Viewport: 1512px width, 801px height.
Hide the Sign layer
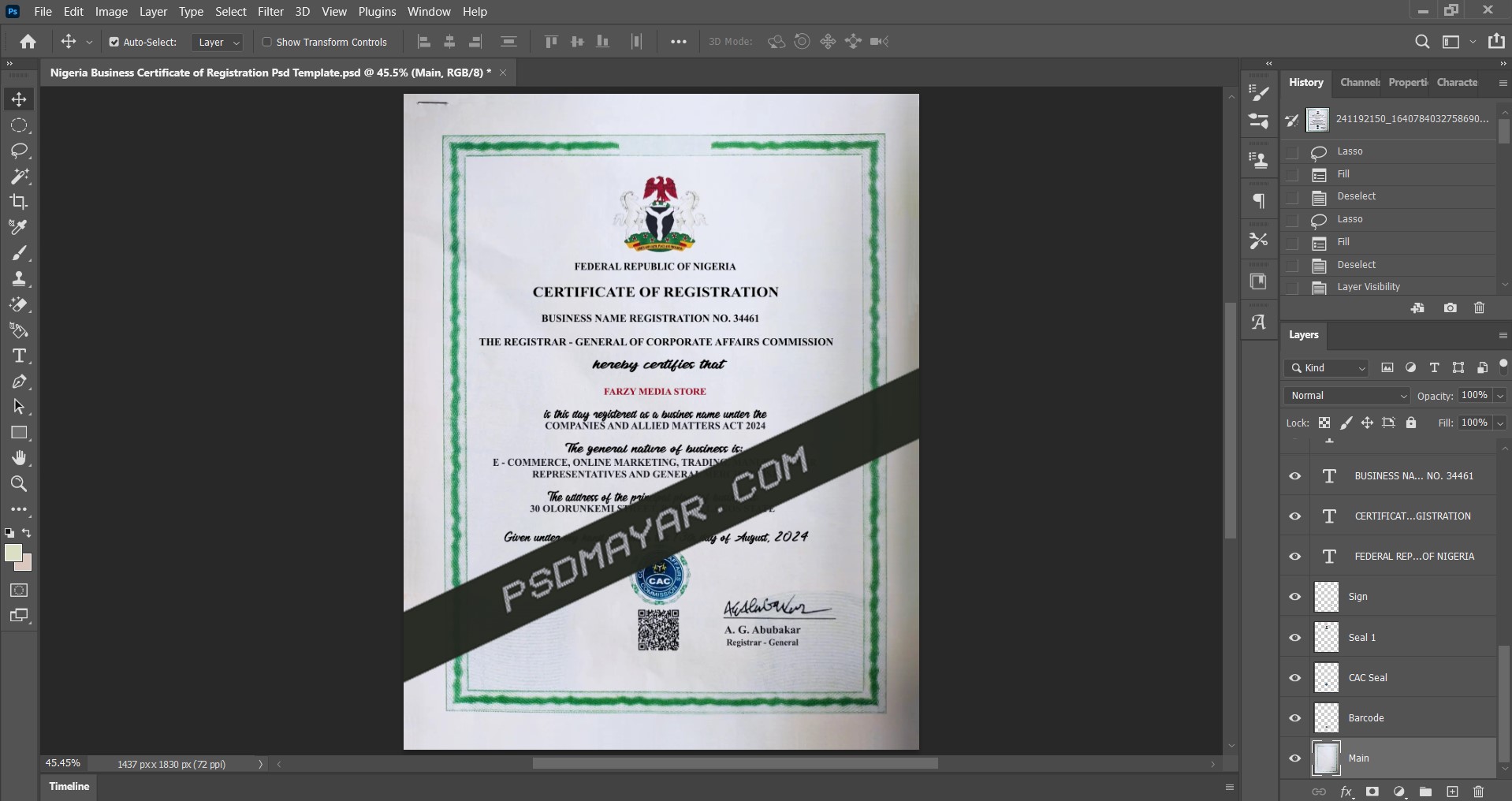click(x=1294, y=597)
